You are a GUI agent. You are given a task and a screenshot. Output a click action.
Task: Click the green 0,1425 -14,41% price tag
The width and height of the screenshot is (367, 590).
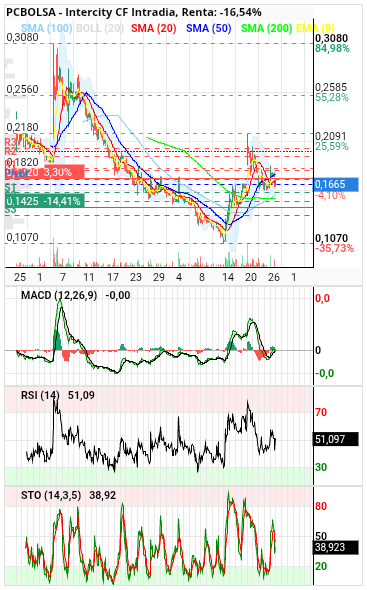[45, 201]
